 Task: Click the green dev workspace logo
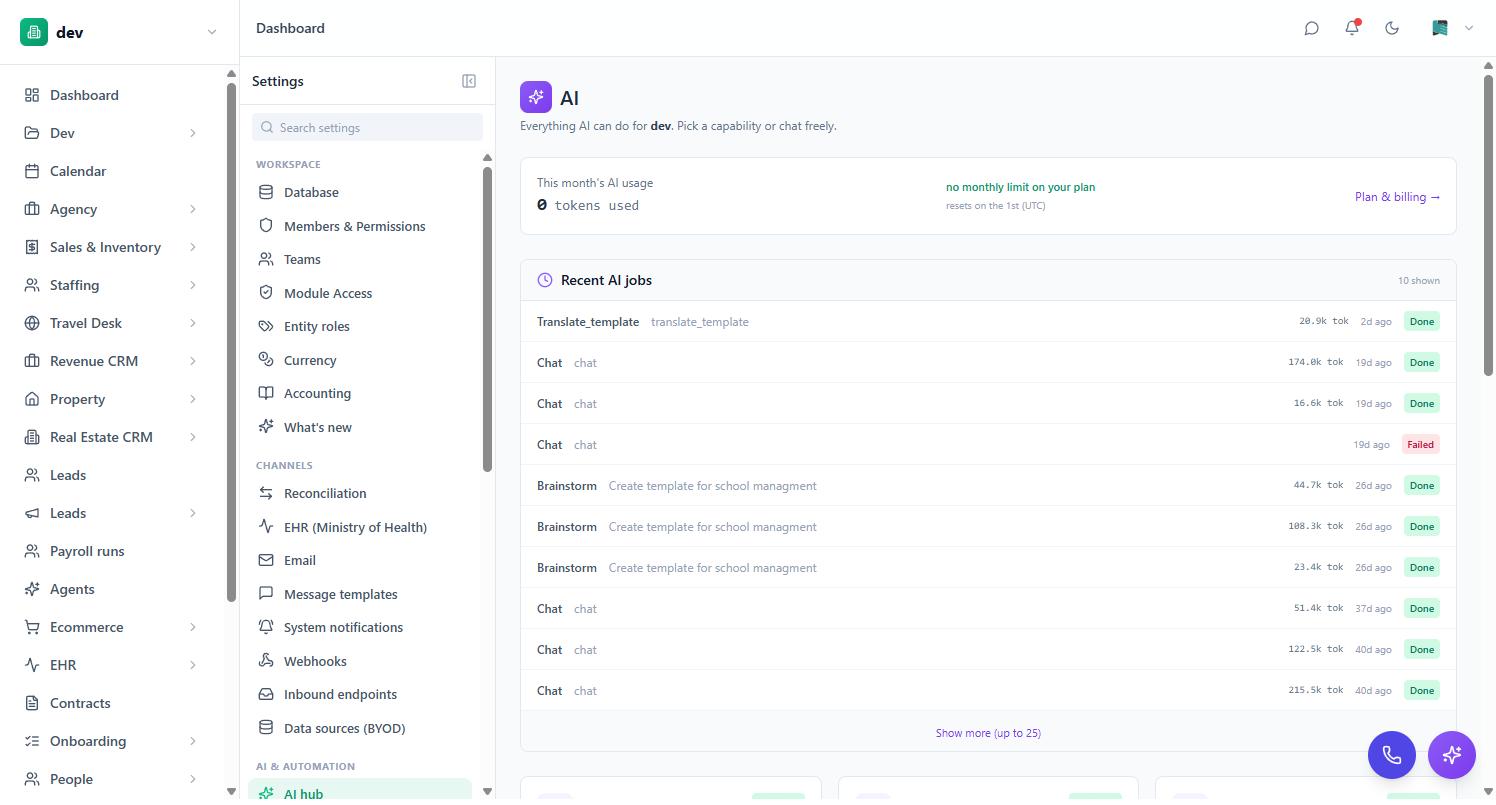point(34,32)
